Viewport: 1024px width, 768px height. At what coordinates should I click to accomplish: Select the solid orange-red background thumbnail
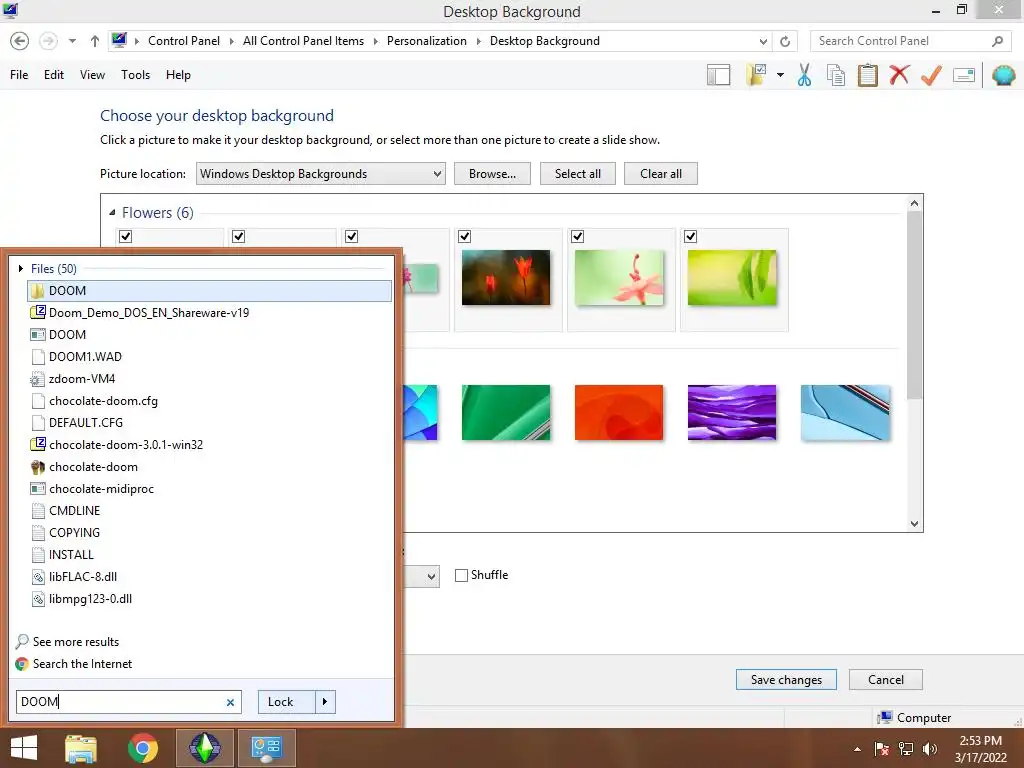[x=618, y=413]
